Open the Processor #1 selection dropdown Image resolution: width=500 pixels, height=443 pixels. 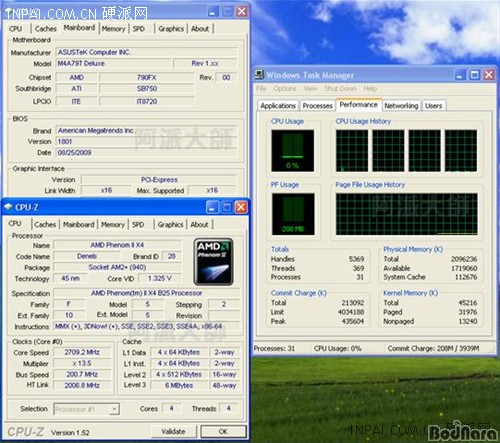[x=115, y=409]
